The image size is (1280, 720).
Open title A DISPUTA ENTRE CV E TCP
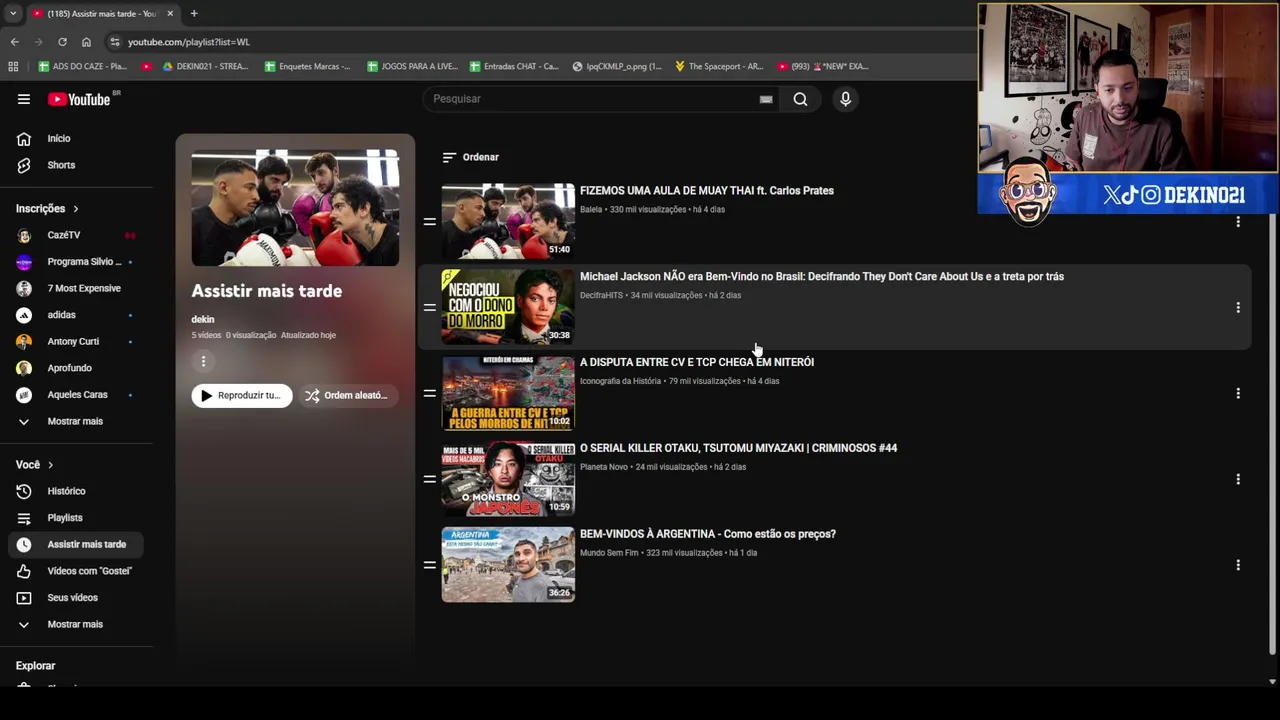pos(697,362)
